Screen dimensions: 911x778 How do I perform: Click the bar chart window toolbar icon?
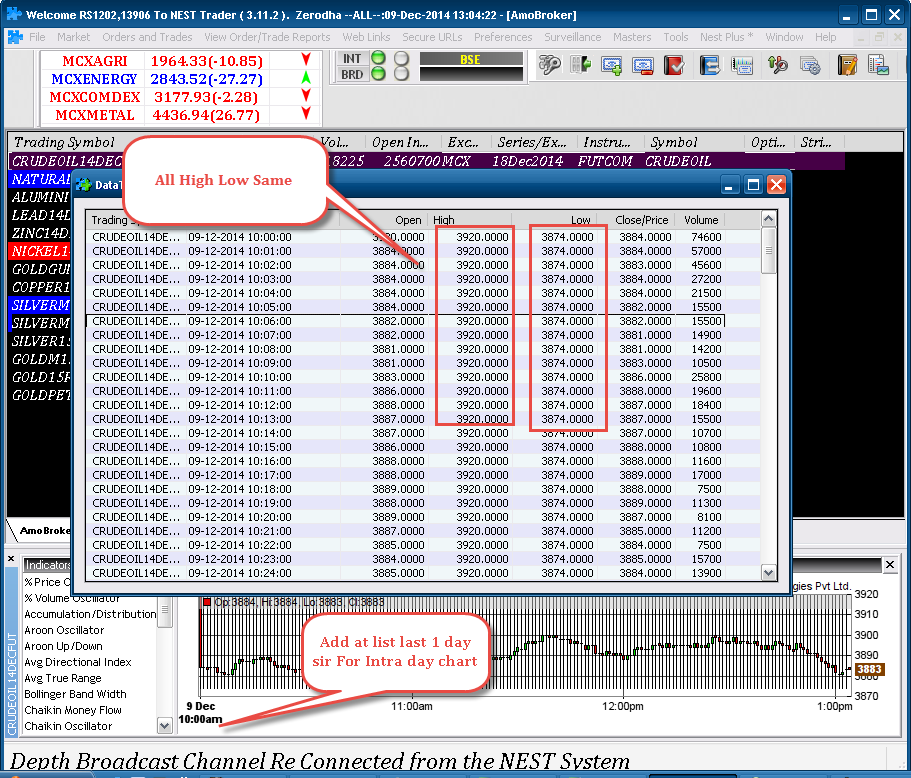(x=742, y=65)
